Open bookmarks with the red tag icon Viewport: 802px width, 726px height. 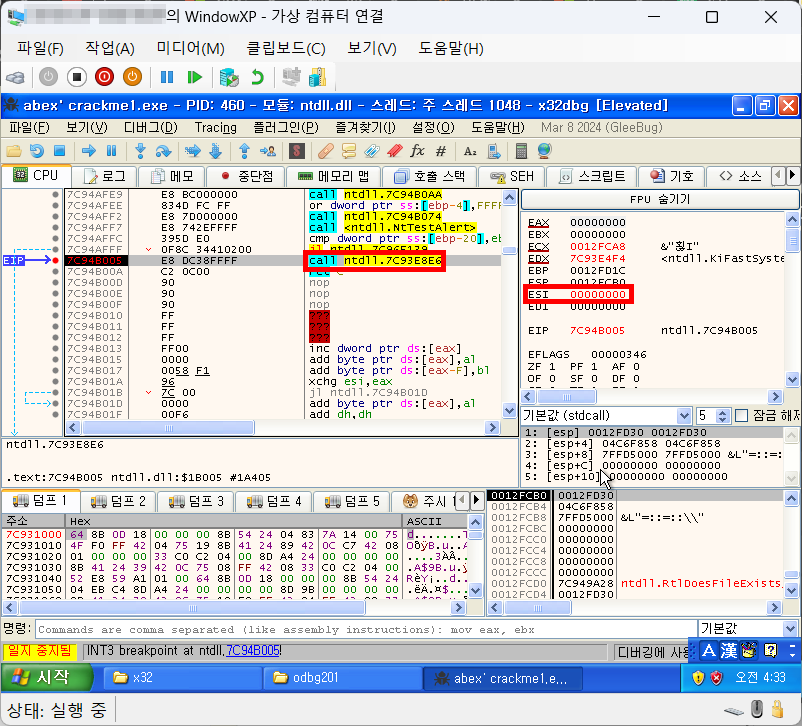[395, 151]
